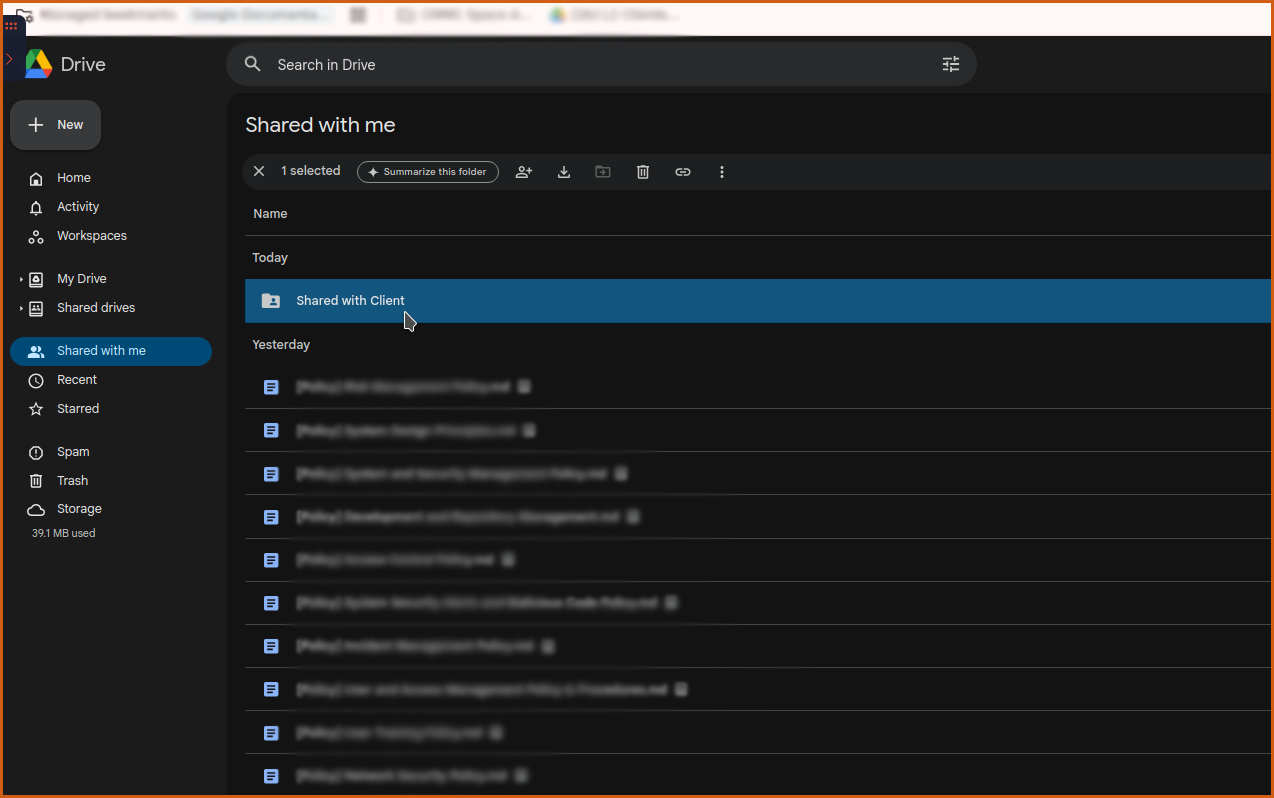Click the Copy link icon

[x=683, y=172]
